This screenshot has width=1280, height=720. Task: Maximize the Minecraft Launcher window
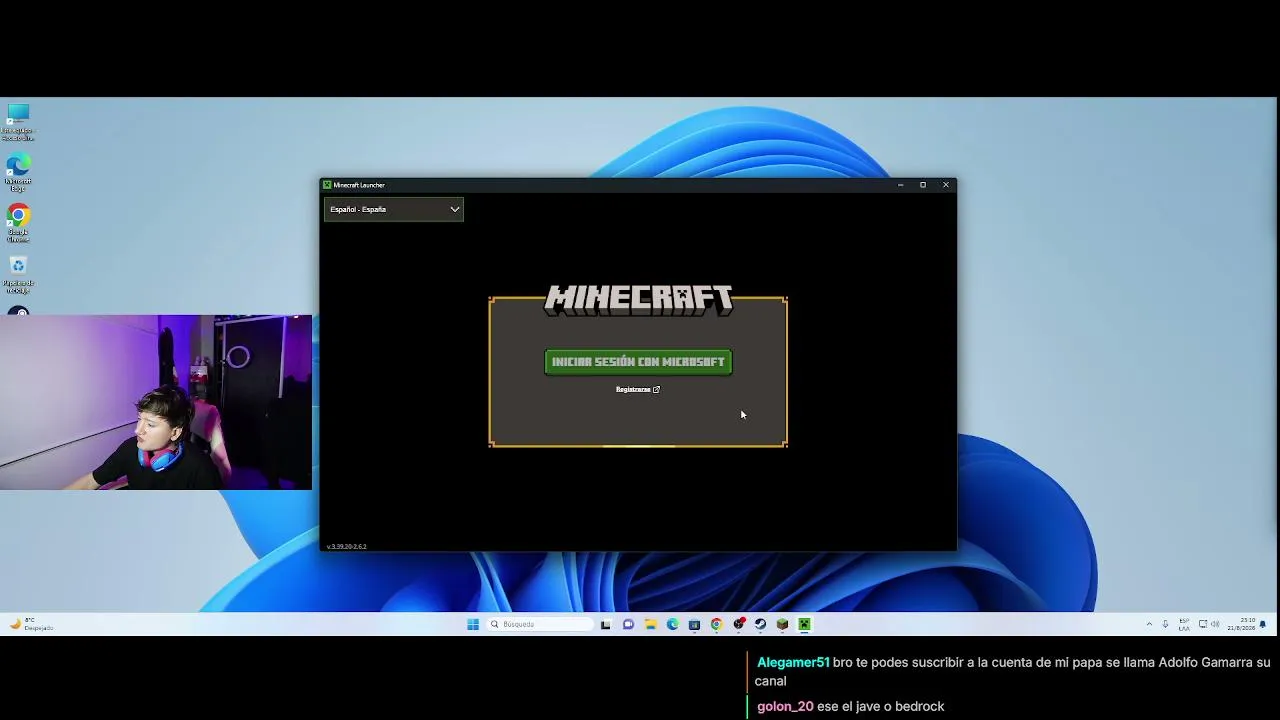coord(923,185)
